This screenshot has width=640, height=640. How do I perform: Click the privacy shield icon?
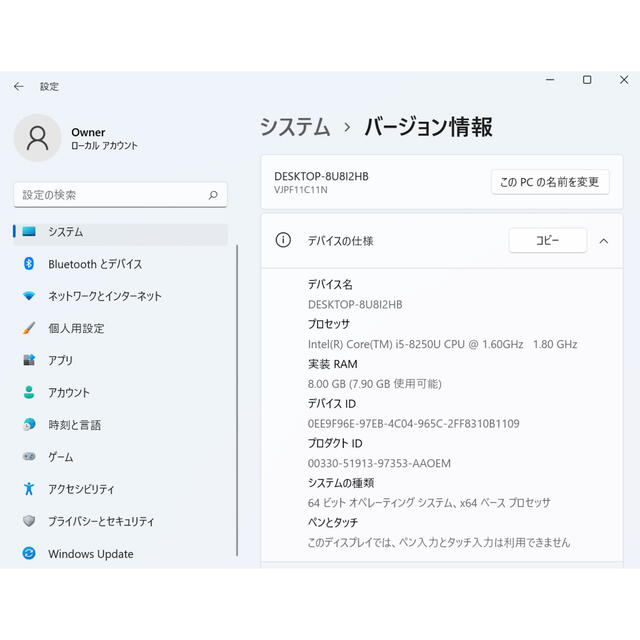coord(29,521)
